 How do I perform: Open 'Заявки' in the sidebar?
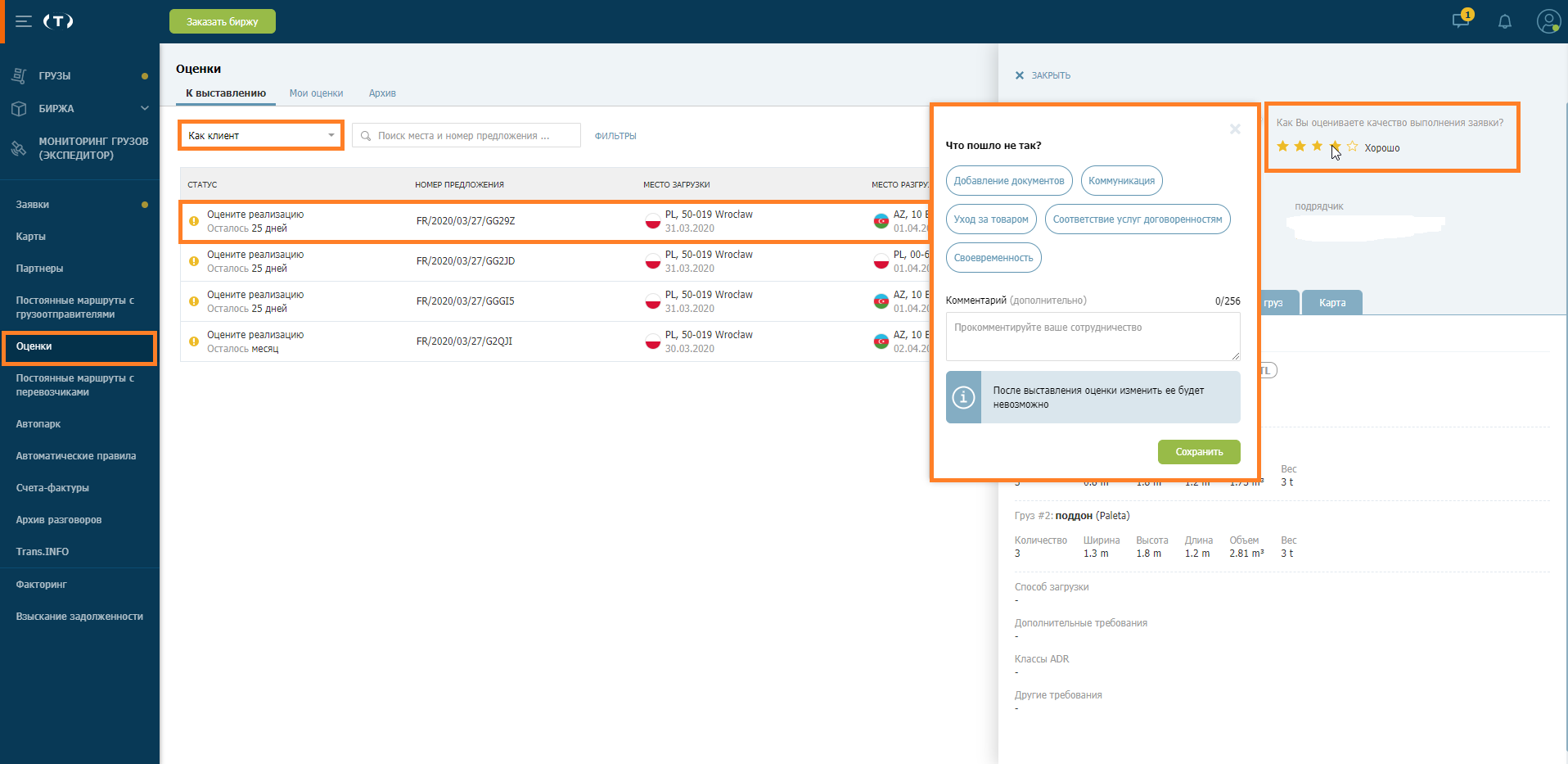click(x=33, y=205)
